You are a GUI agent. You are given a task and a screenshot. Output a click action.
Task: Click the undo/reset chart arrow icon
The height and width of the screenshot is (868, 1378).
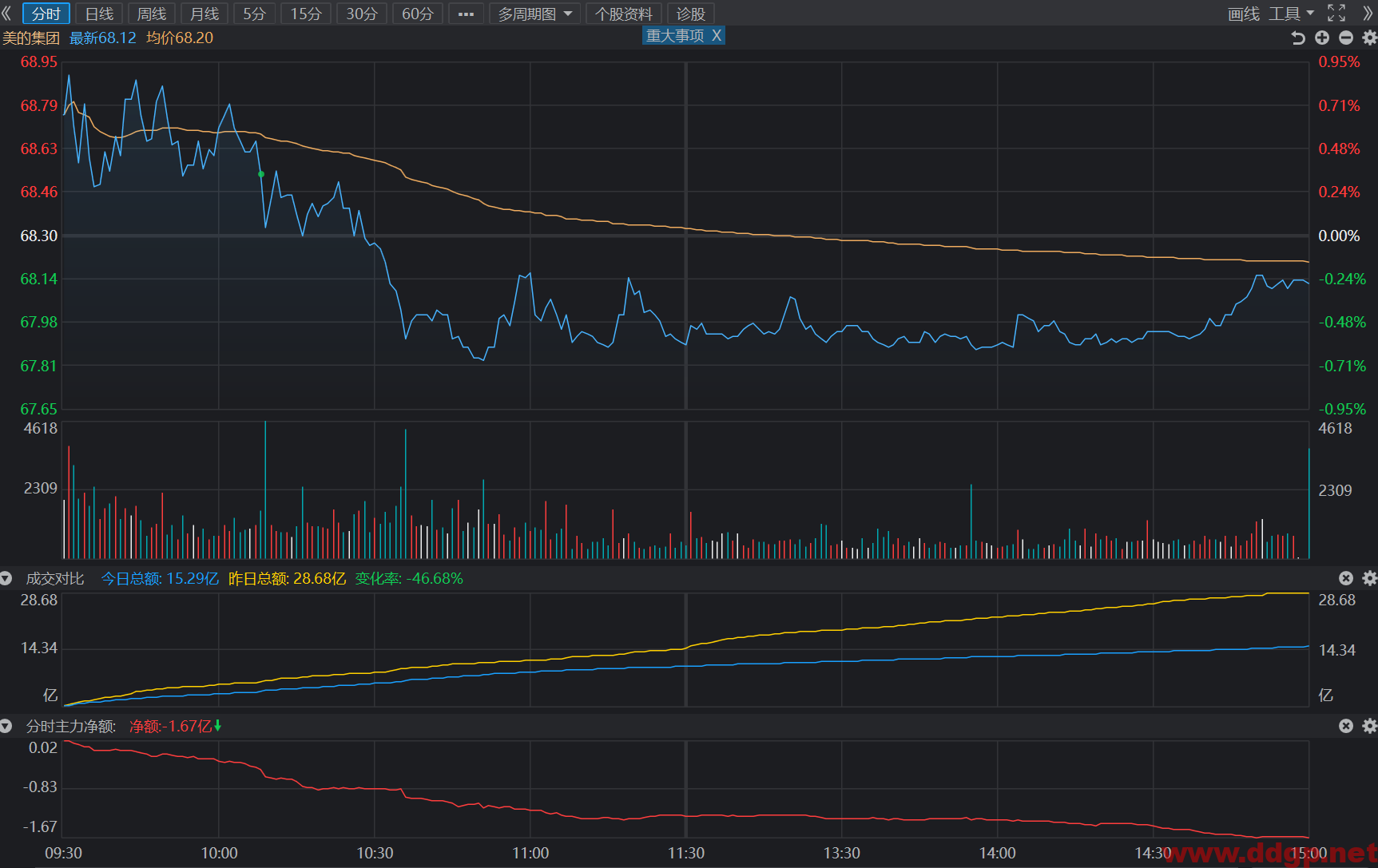click(1298, 38)
